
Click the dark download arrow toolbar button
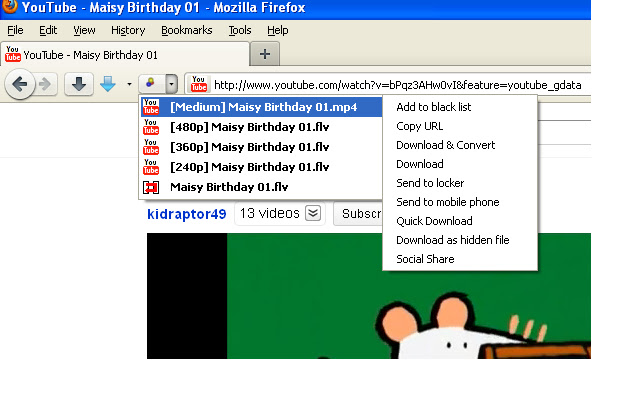79,84
